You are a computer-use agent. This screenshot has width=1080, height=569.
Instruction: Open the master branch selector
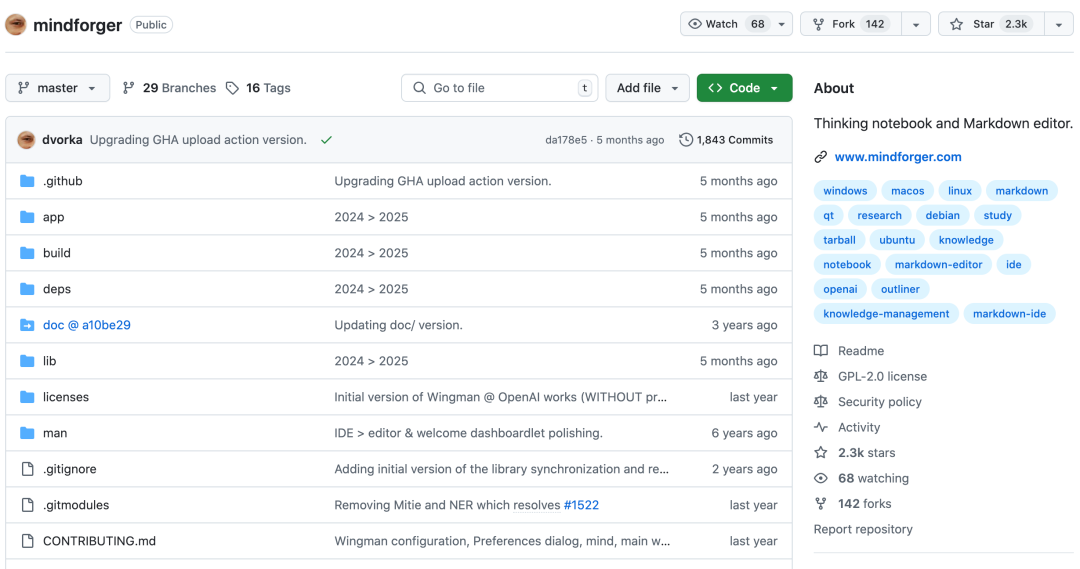pyautogui.click(x=57, y=88)
